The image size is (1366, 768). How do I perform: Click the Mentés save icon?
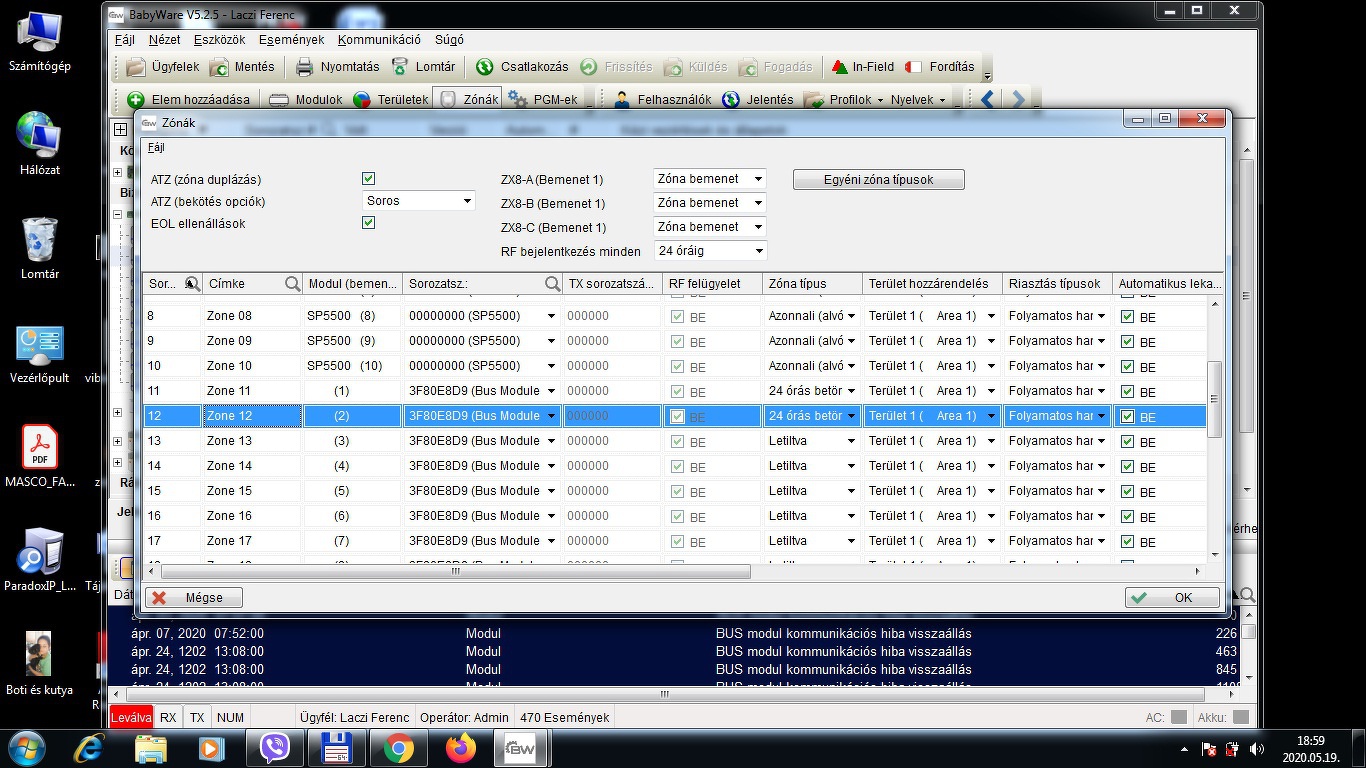pos(217,67)
